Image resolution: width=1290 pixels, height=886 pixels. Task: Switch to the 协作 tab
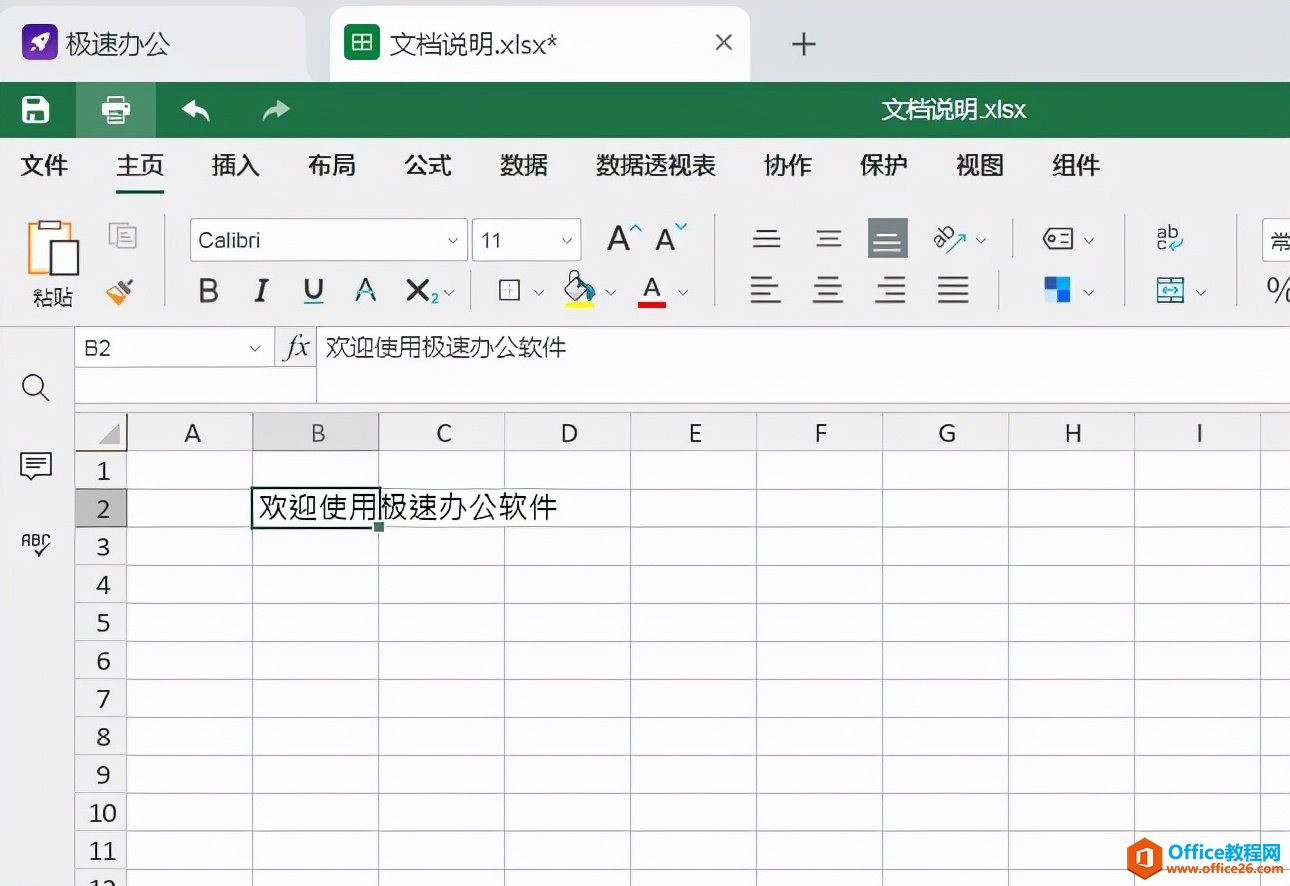tap(788, 166)
